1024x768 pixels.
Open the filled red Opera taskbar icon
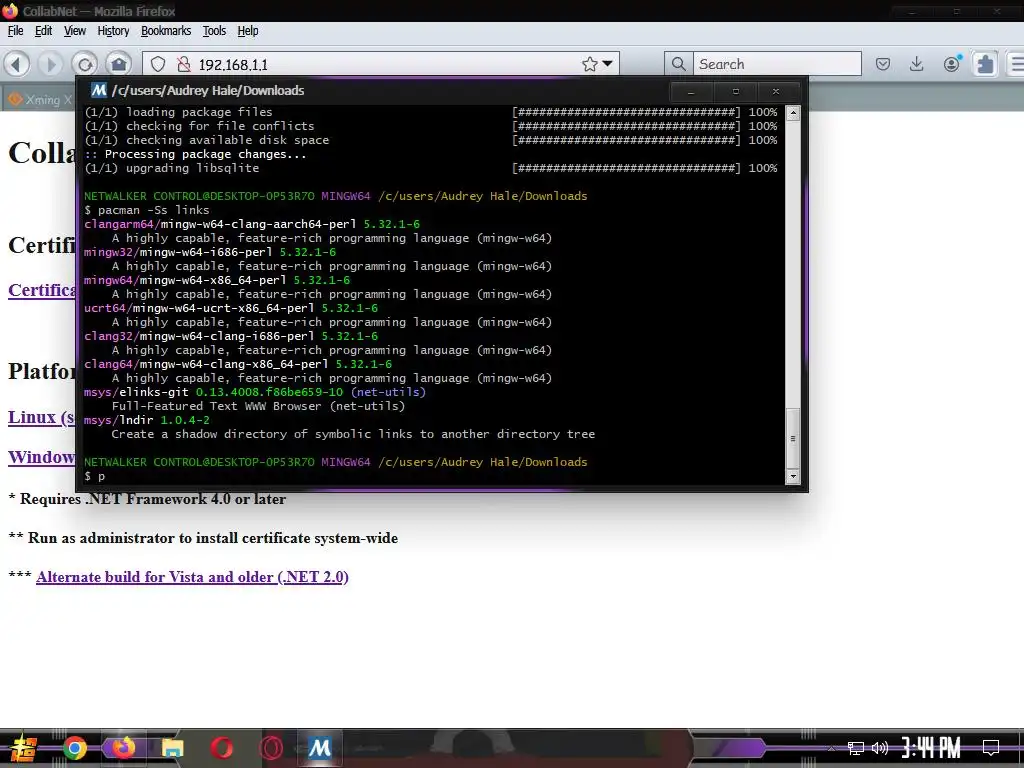click(x=221, y=748)
